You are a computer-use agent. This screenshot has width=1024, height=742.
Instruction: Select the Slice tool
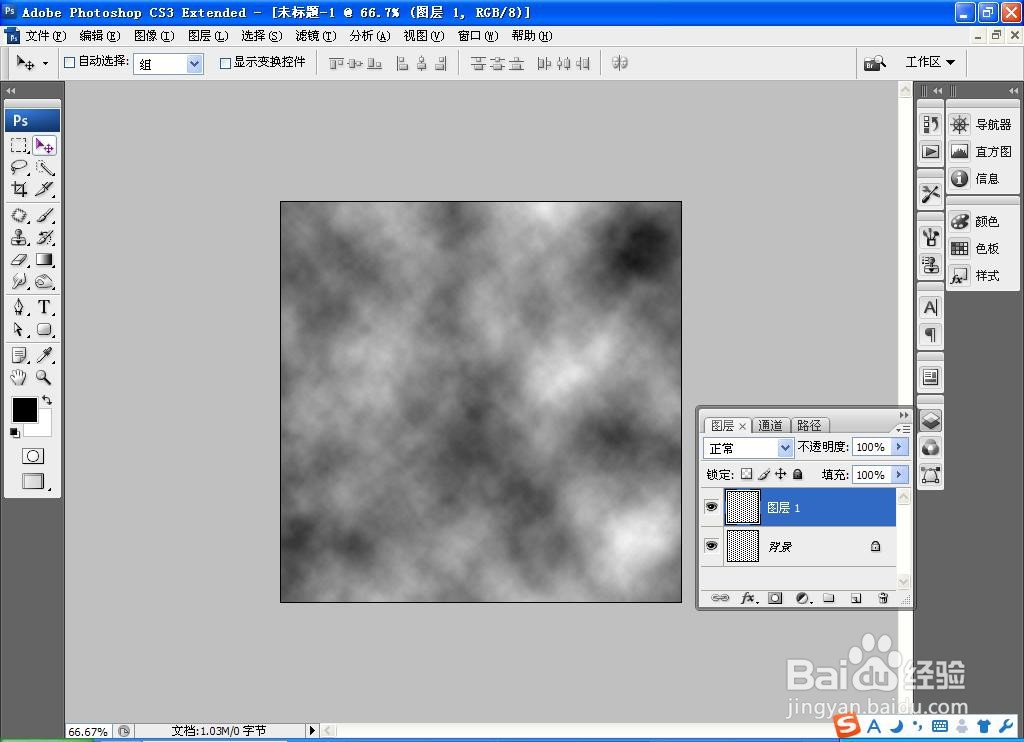point(44,189)
